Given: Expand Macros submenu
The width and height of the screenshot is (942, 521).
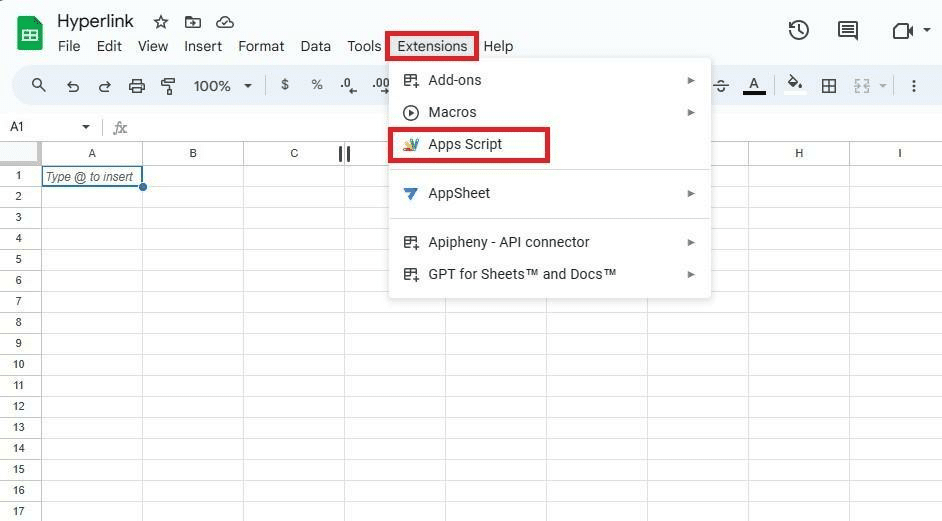Looking at the screenshot, I should coord(550,112).
